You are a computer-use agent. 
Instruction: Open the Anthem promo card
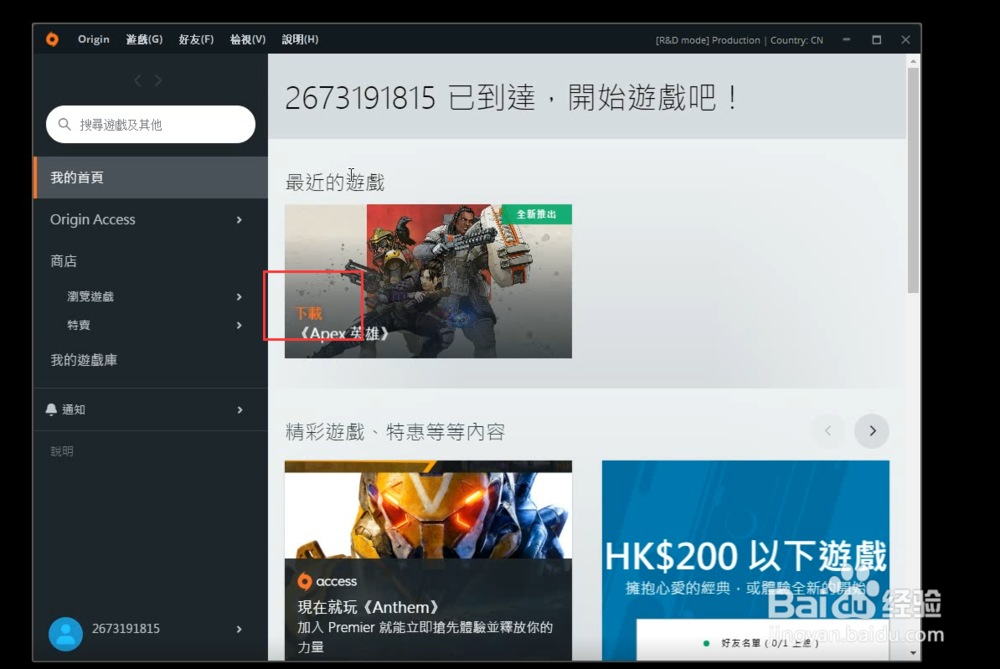[x=428, y=560]
